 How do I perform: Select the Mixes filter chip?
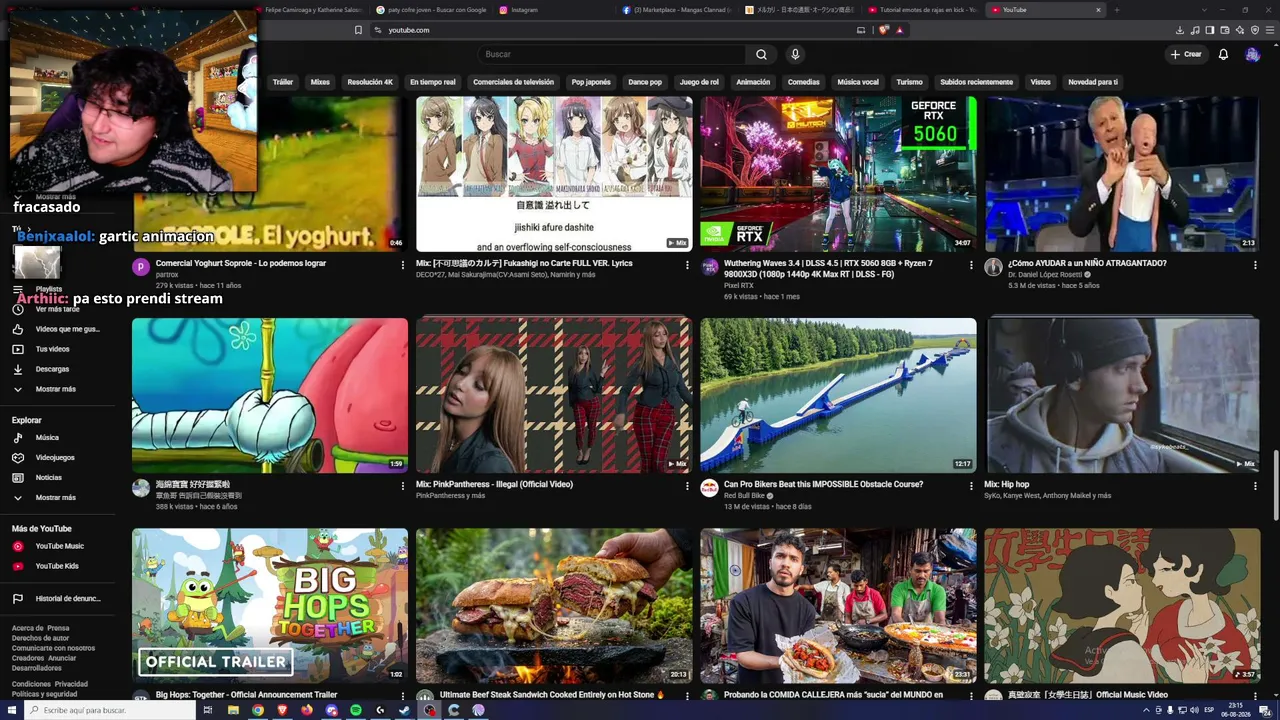tap(320, 82)
